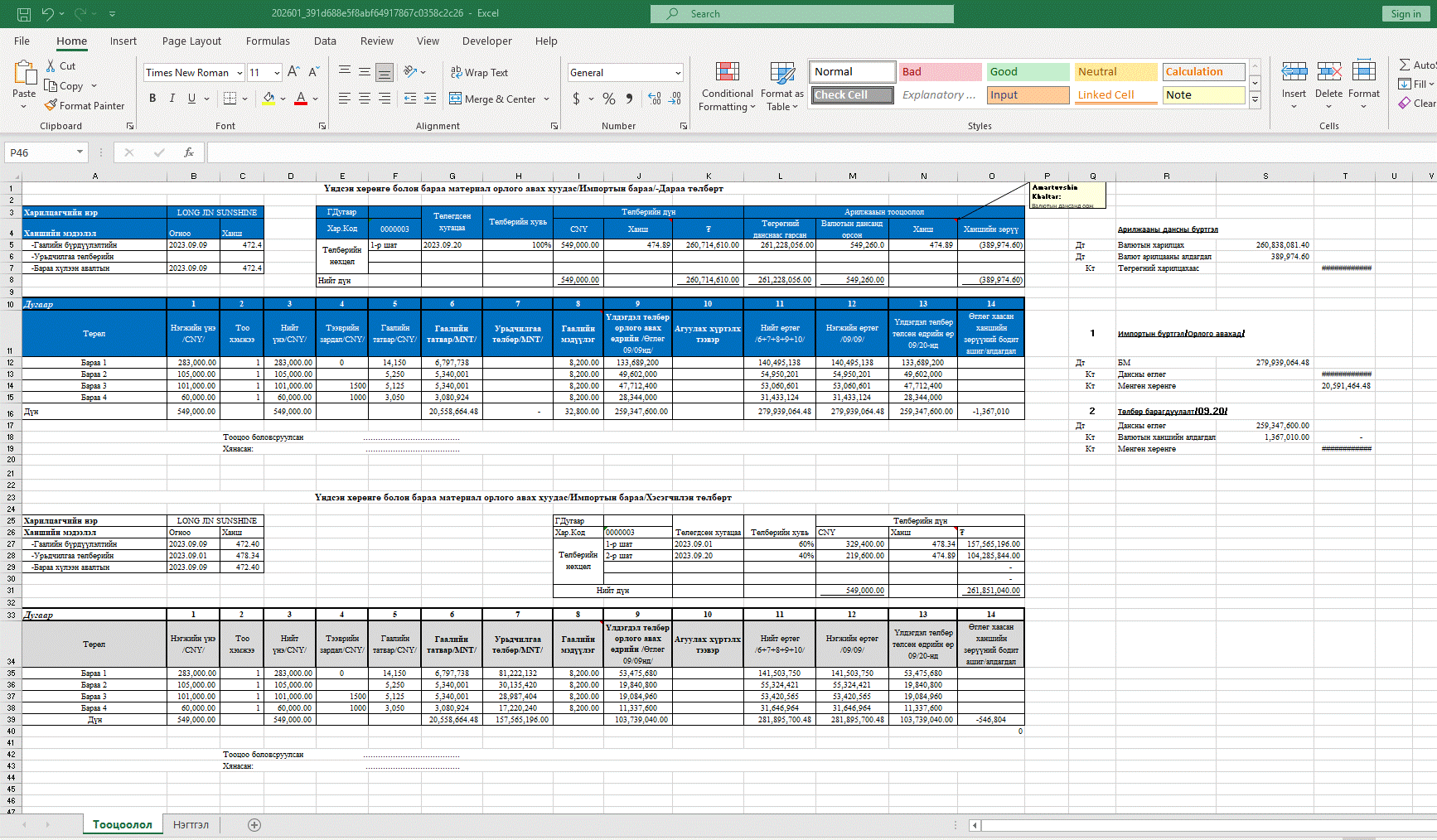The height and width of the screenshot is (840, 1437).
Task: Click the Borders icon
Action: click(230, 99)
